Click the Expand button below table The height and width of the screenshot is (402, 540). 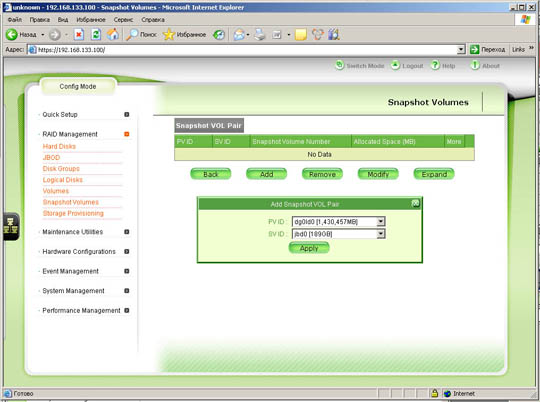pyautogui.click(x=434, y=174)
